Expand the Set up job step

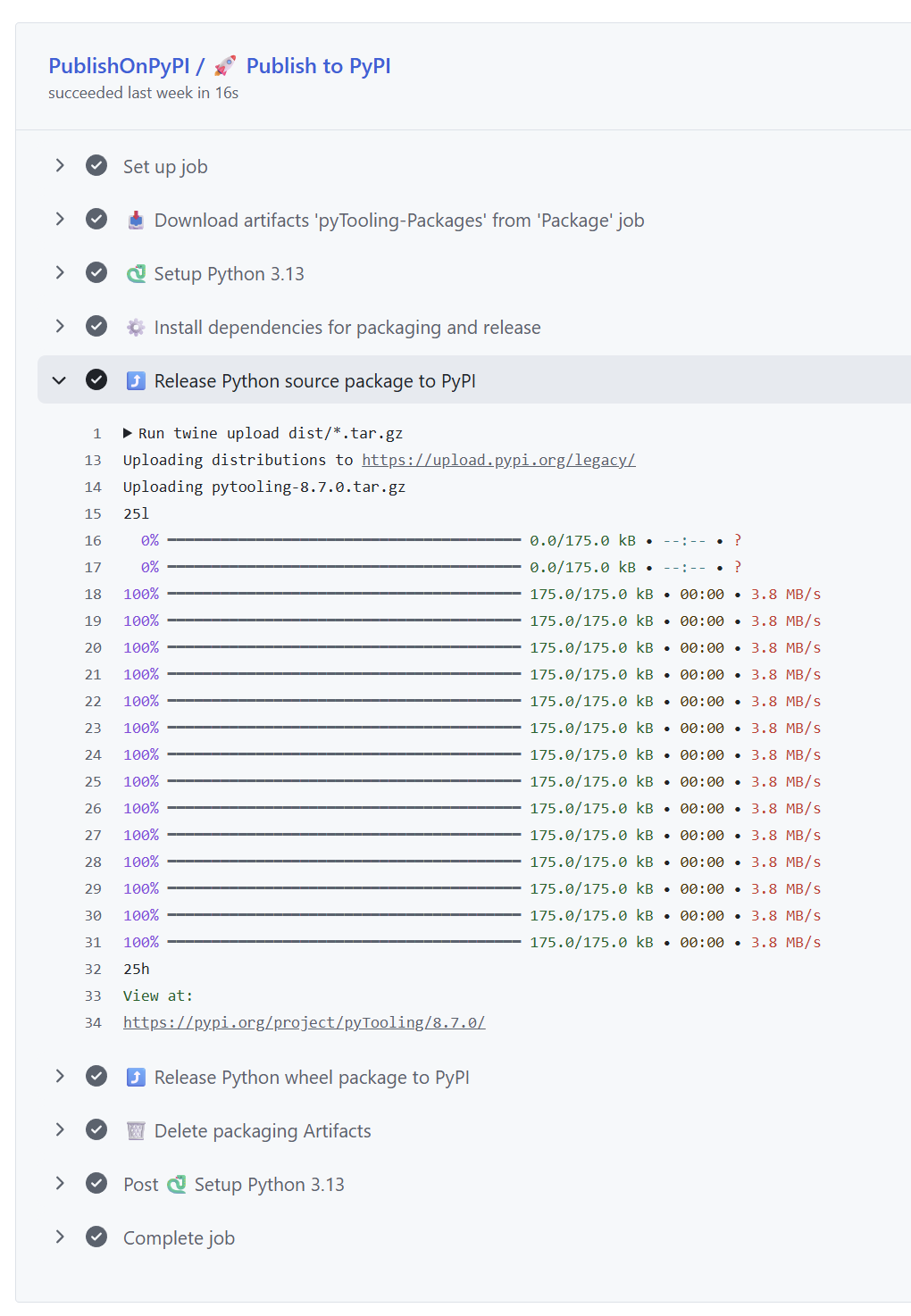pyautogui.click(x=60, y=166)
